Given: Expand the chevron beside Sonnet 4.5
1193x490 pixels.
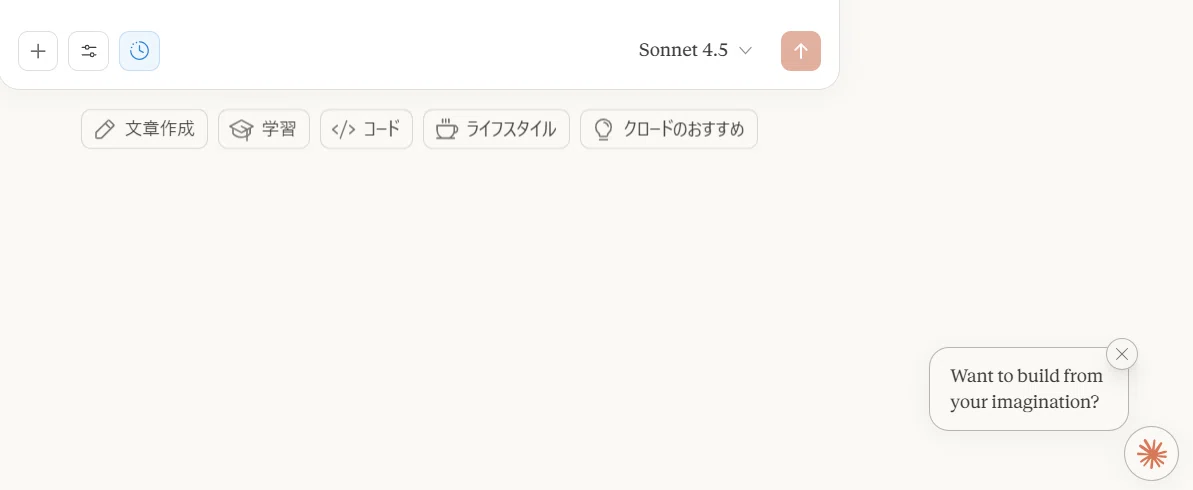Looking at the screenshot, I should (x=746, y=51).
